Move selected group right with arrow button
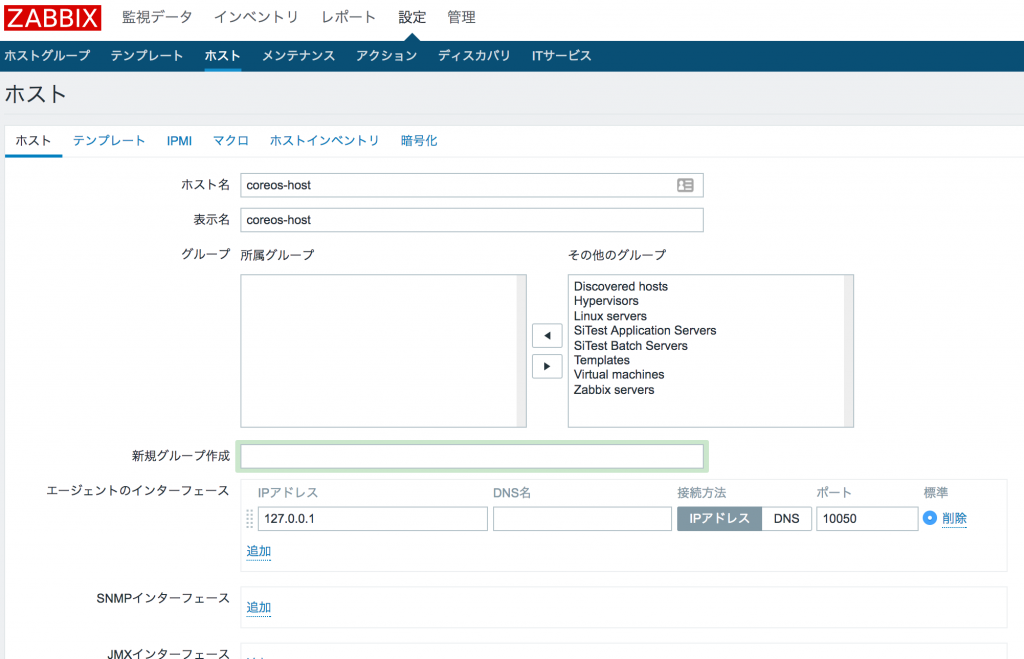 click(x=547, y=366)
